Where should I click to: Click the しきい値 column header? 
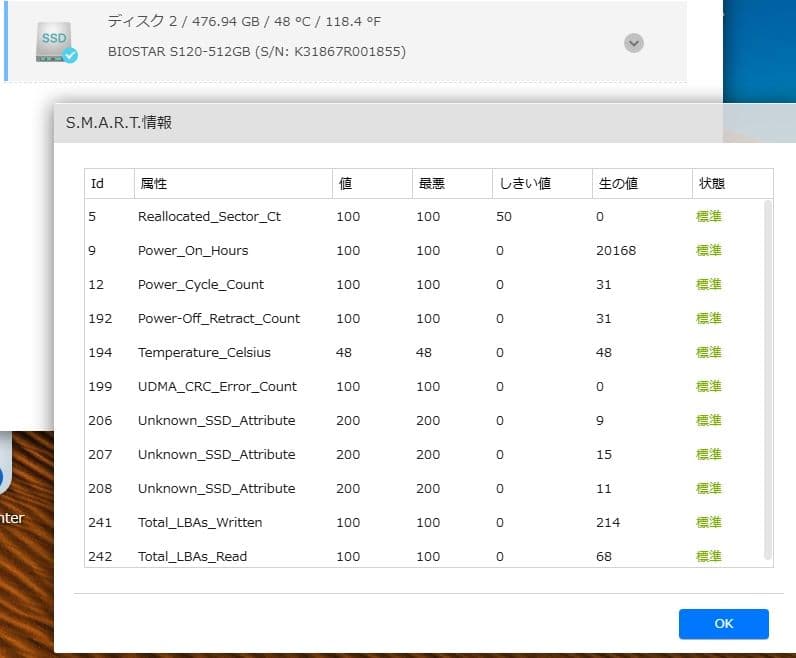(523, 184)
